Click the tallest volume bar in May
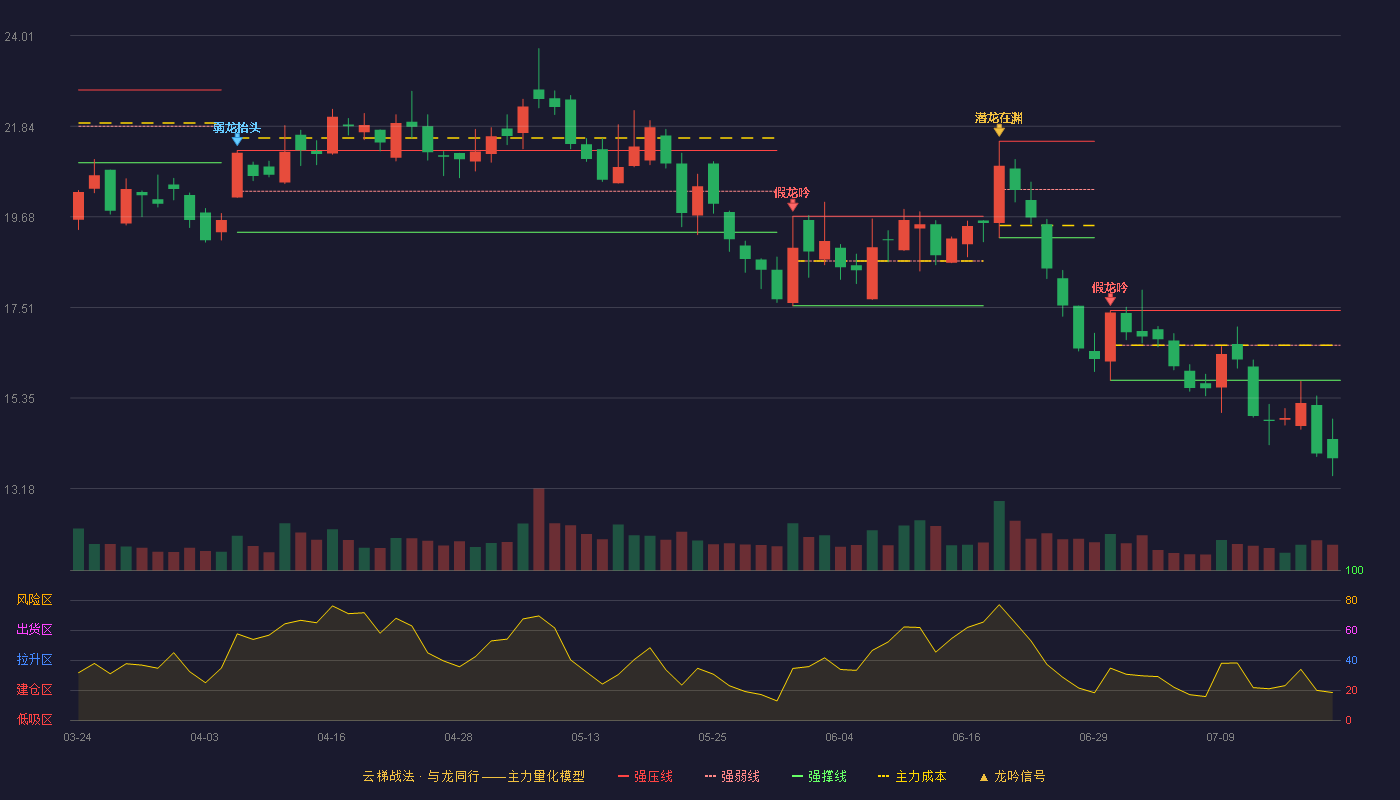 (538, 529)
